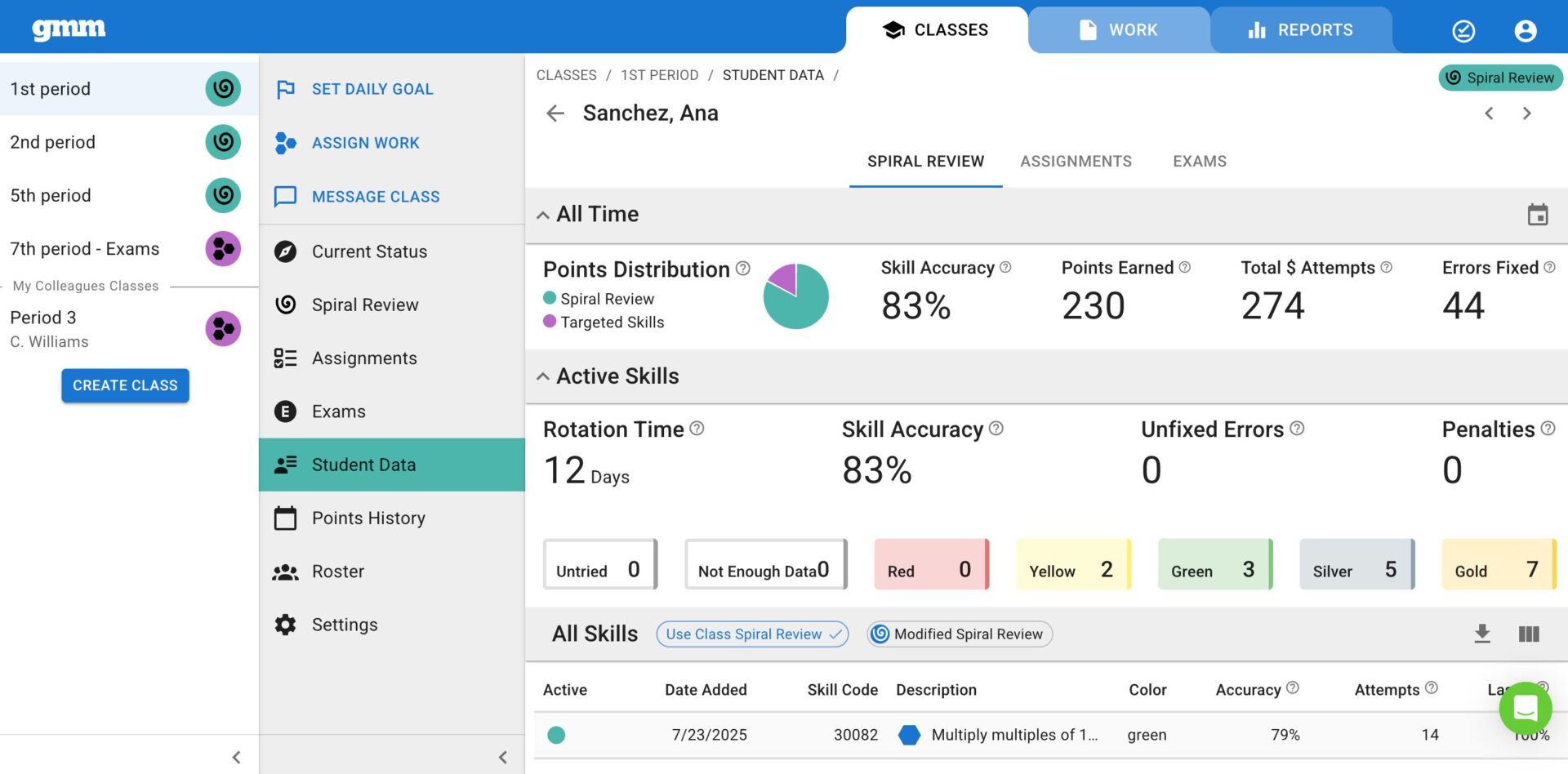Viewport: 1568px width, 774px height.
Task: Toggle Use Class Spiral Review chip
Action: tap(751, 634)
